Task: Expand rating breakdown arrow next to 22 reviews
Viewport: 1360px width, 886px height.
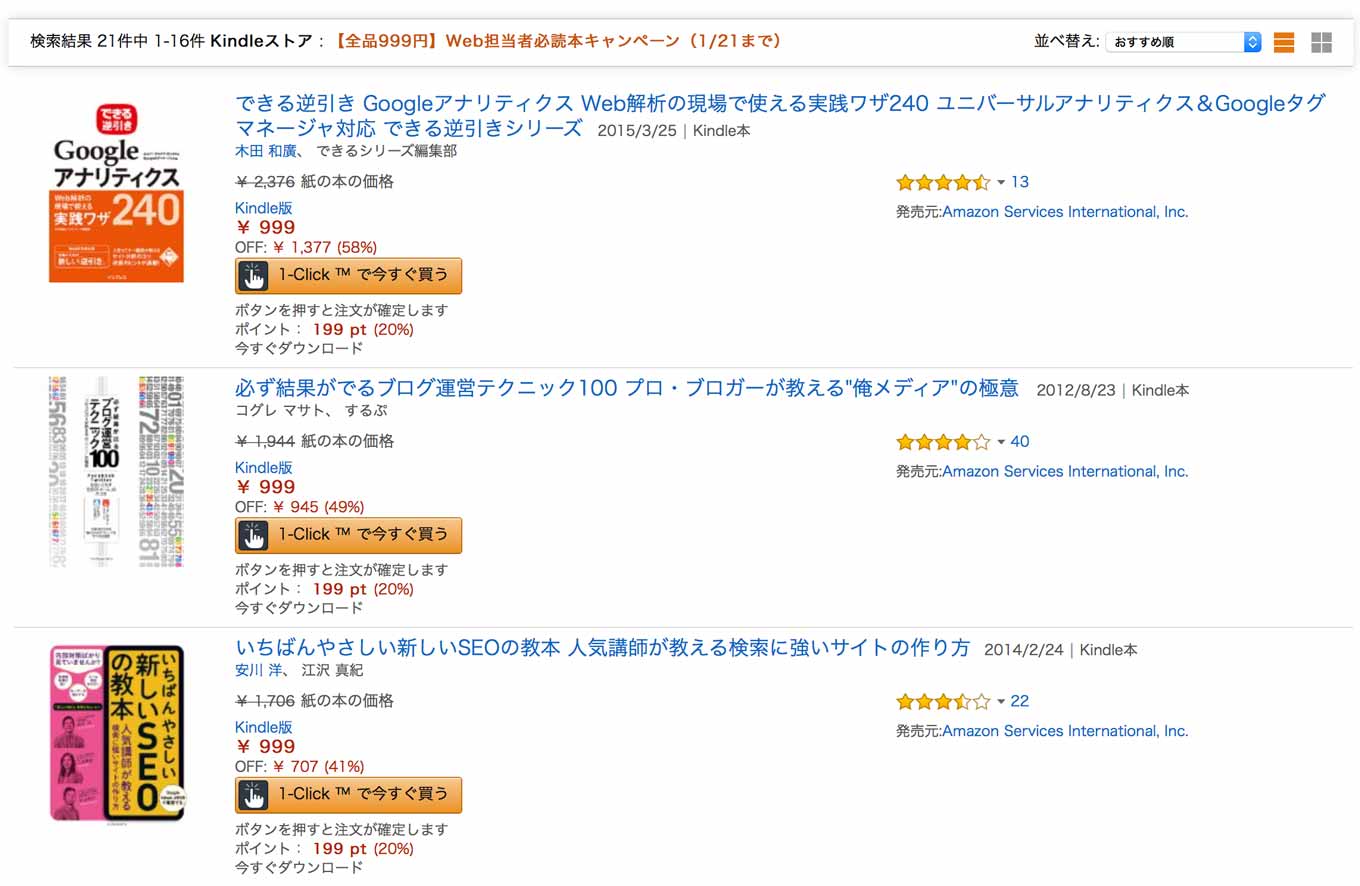Action: coord(1001,701)
